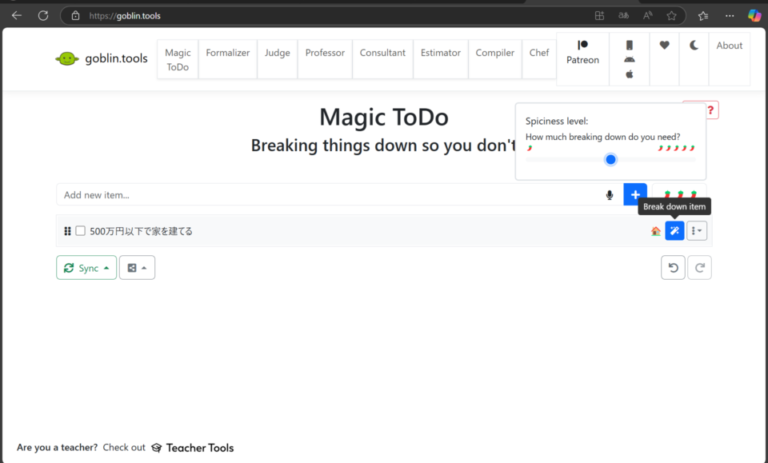Click the house category emoji on the task
This screenshot has width=768, height=463.
pos(656,231)
